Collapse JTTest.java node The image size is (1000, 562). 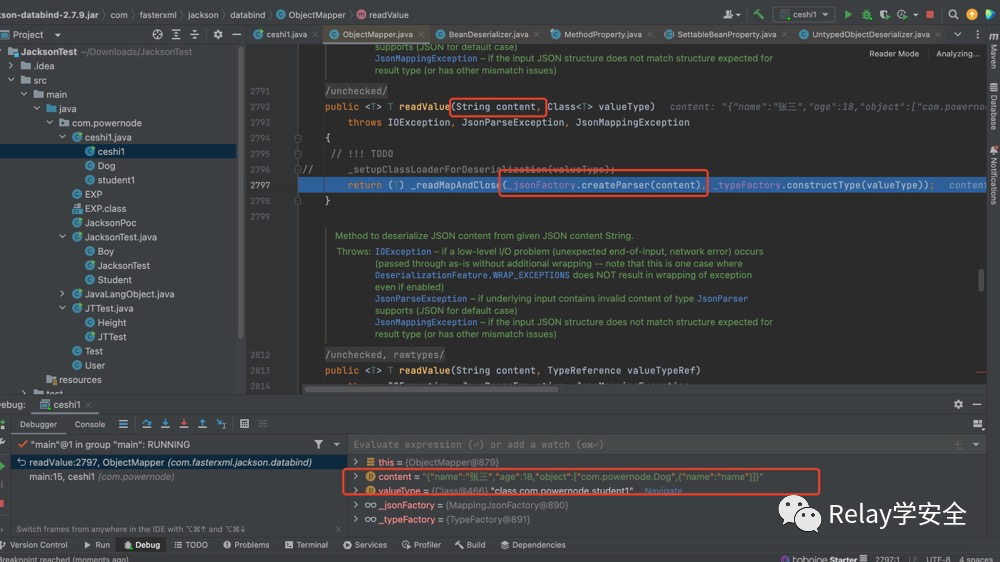(62, 308)
